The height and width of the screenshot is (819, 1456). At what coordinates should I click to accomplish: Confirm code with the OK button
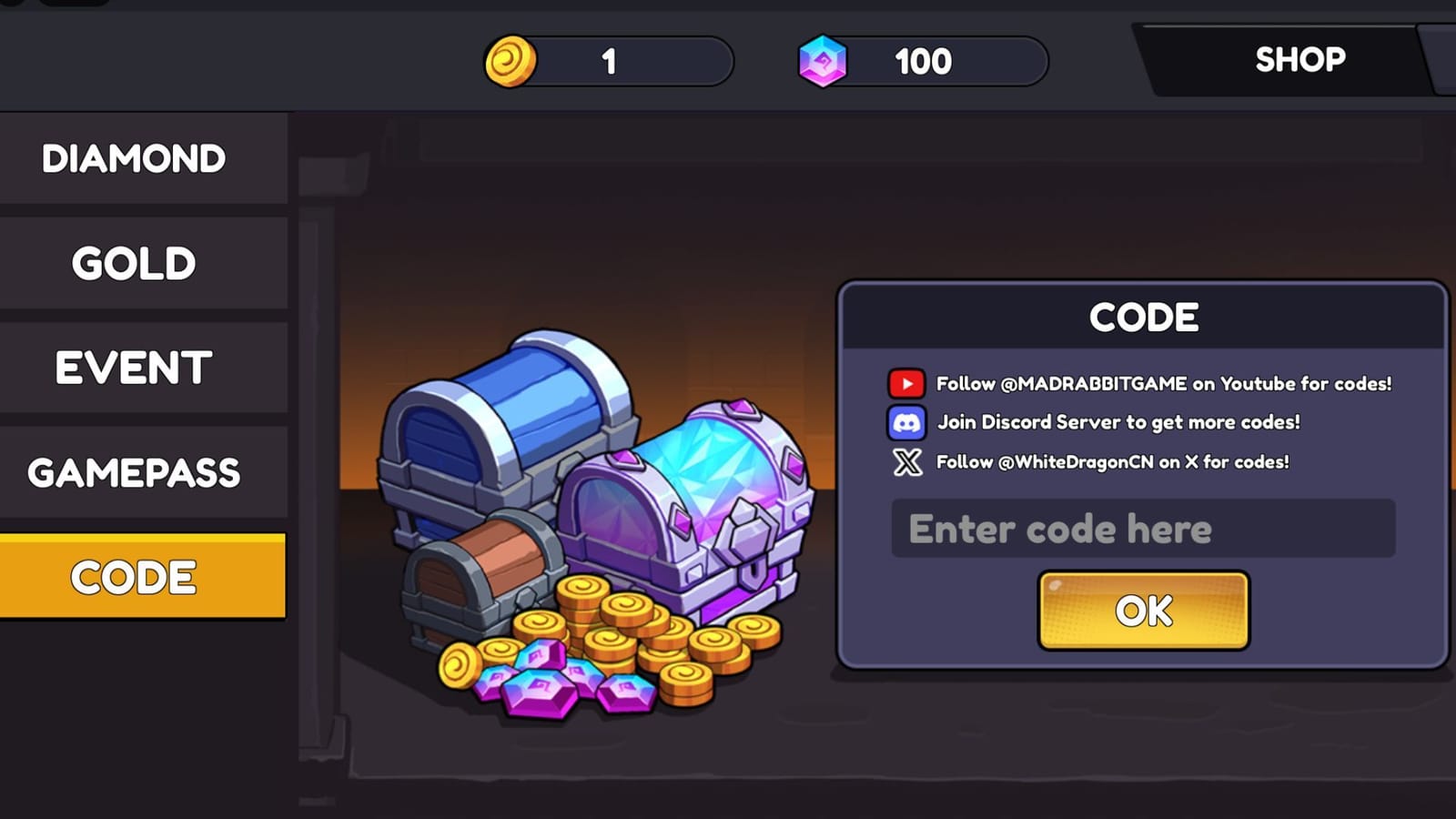[1144, 611]
